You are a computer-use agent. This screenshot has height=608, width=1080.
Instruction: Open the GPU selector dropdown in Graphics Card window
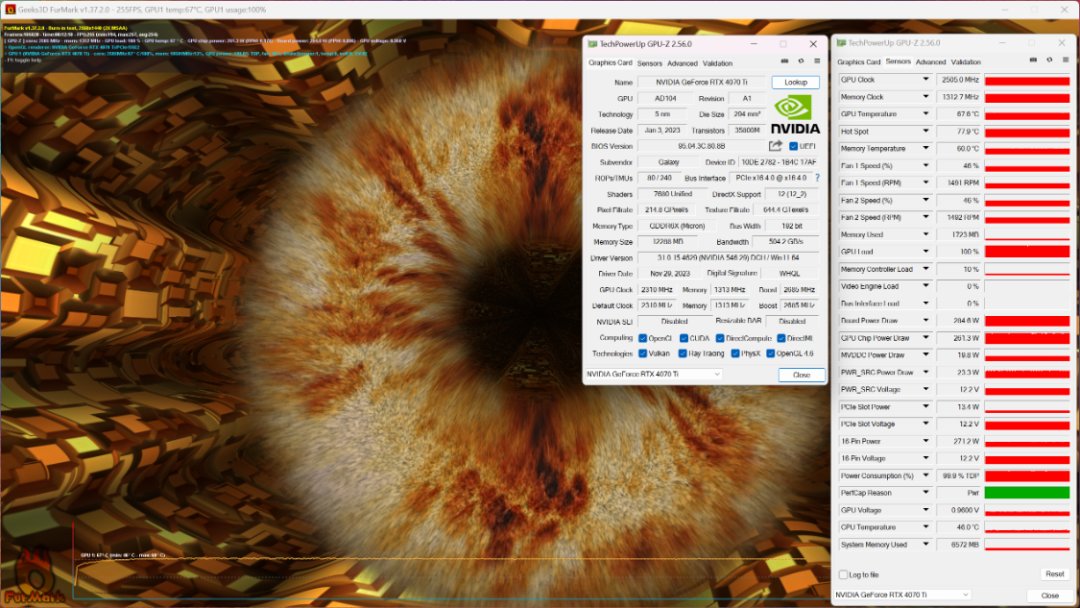tap(653, 374)
